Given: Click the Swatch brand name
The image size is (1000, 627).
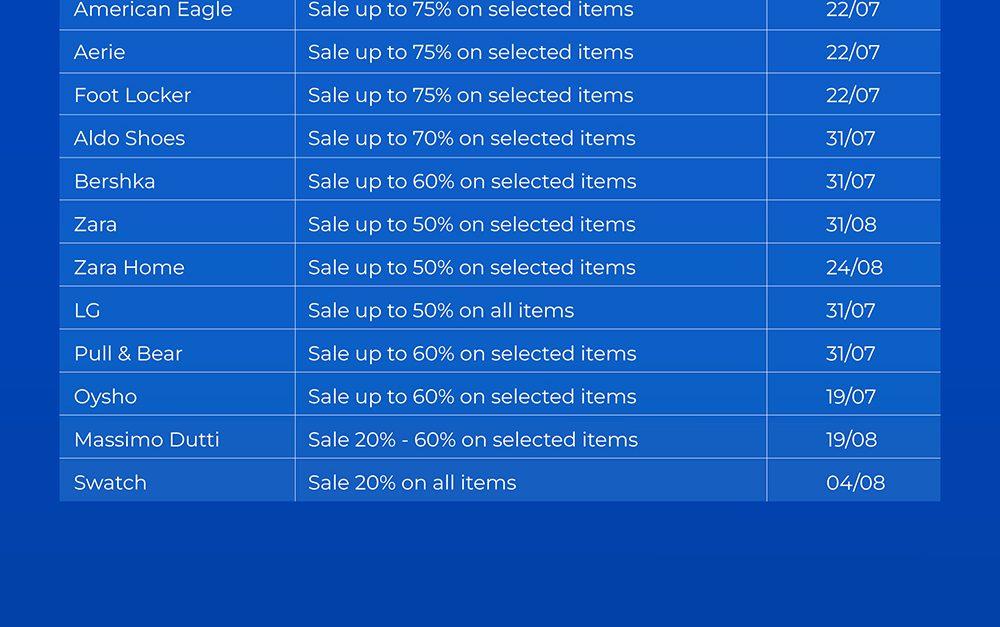Looking at the screenshot, I should click(110, 482).
